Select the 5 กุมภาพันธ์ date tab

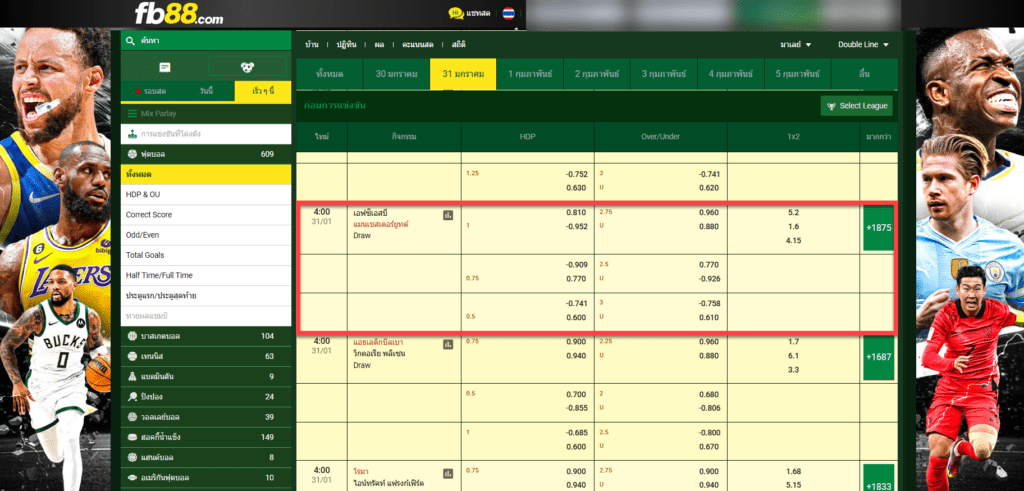797,74
